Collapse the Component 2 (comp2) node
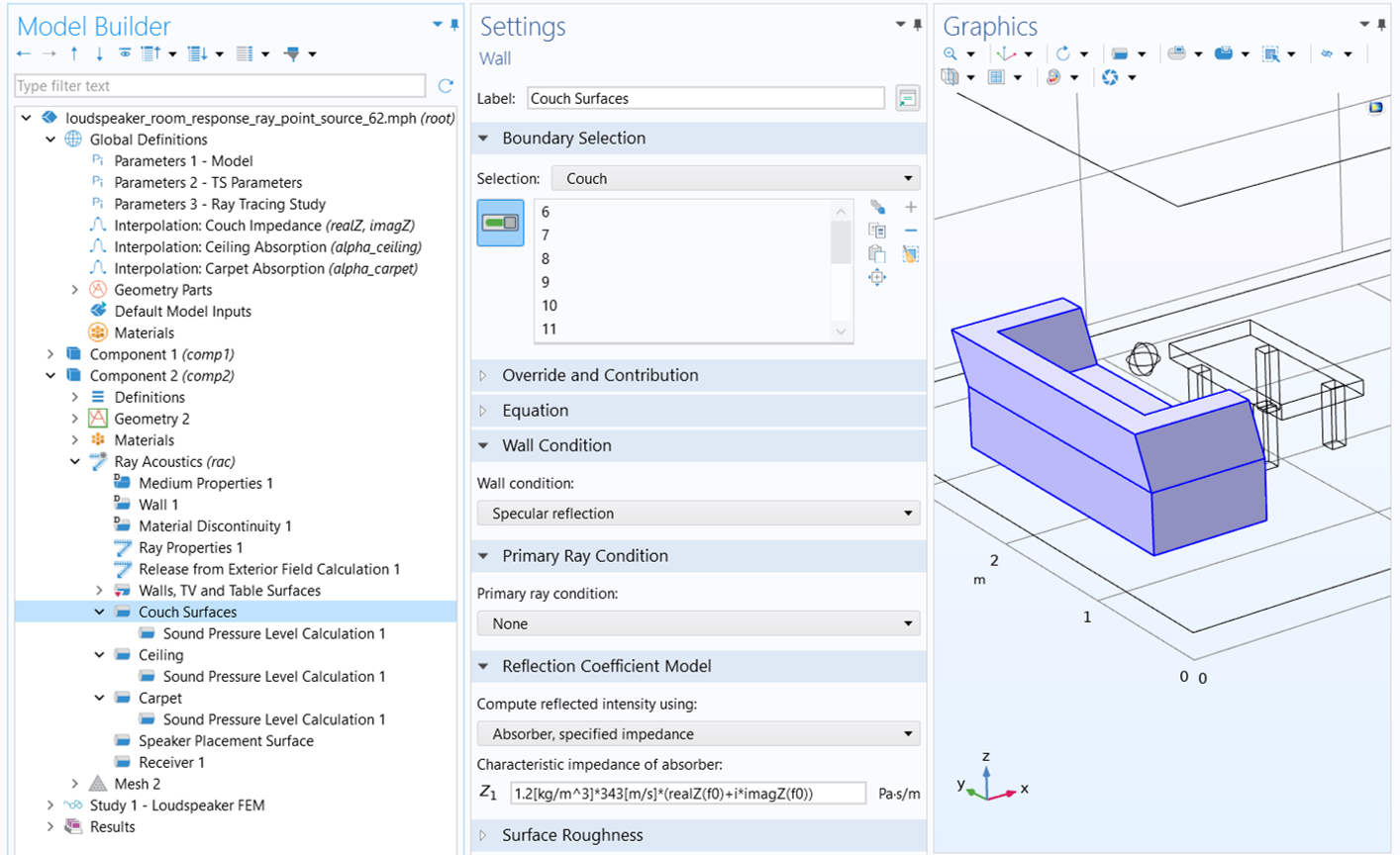Viewport: 1400px width, 855px height. pyautogui.click(x=50, y=376)
